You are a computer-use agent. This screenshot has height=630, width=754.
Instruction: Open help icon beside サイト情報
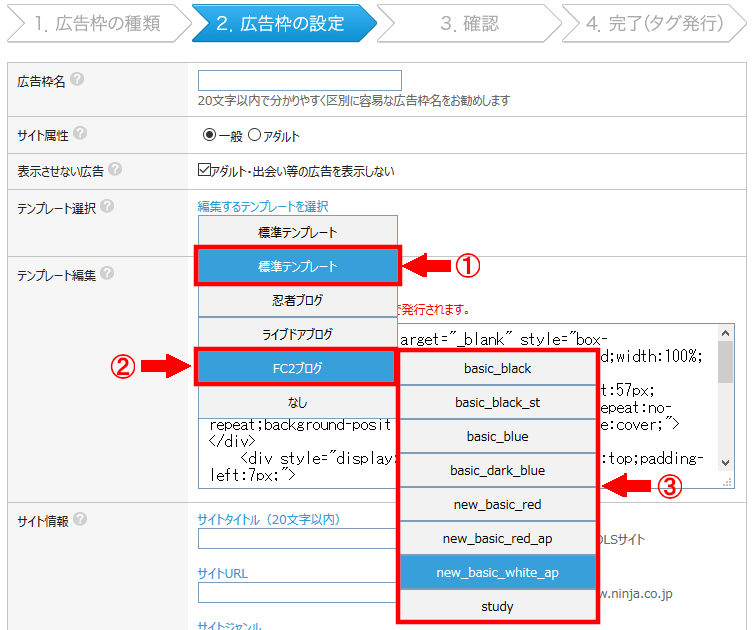(x=80, y=519)
